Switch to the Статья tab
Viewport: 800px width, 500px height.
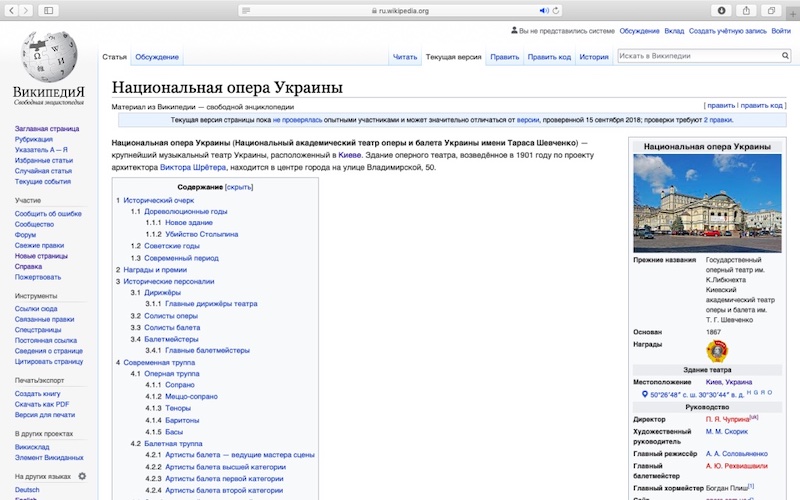coord(114,57)
